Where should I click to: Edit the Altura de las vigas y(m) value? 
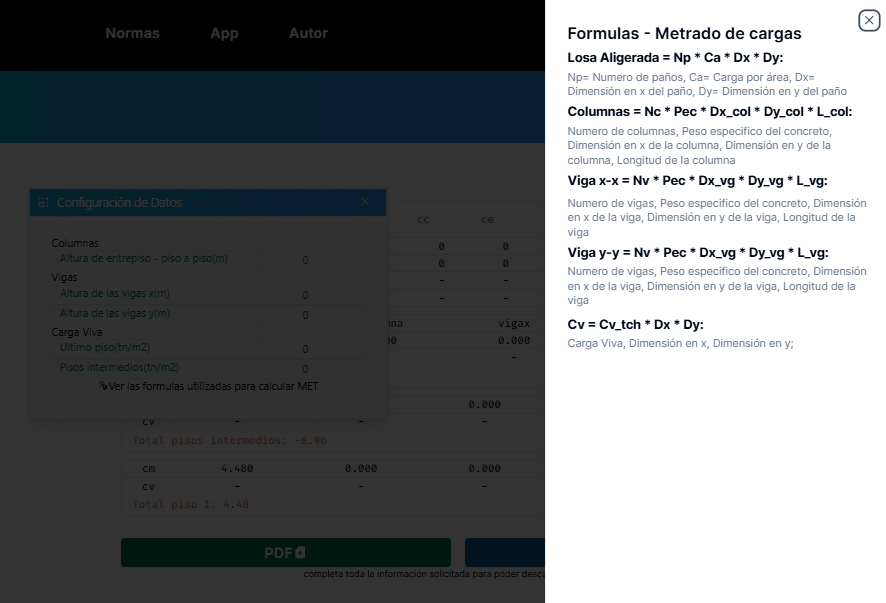pyautogui.click(x=305, y=315)
